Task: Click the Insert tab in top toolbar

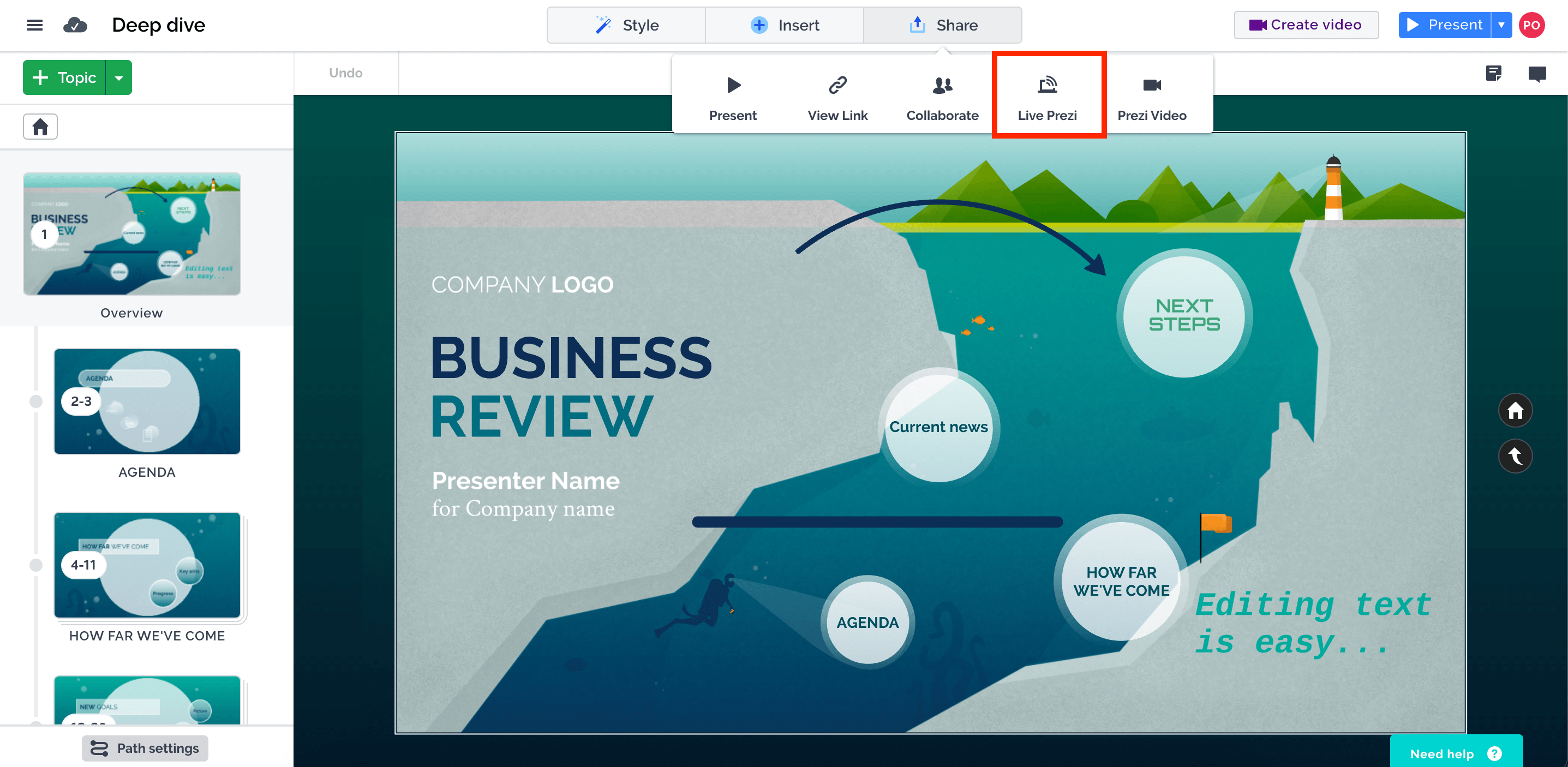Action: (x=785, y=25)
